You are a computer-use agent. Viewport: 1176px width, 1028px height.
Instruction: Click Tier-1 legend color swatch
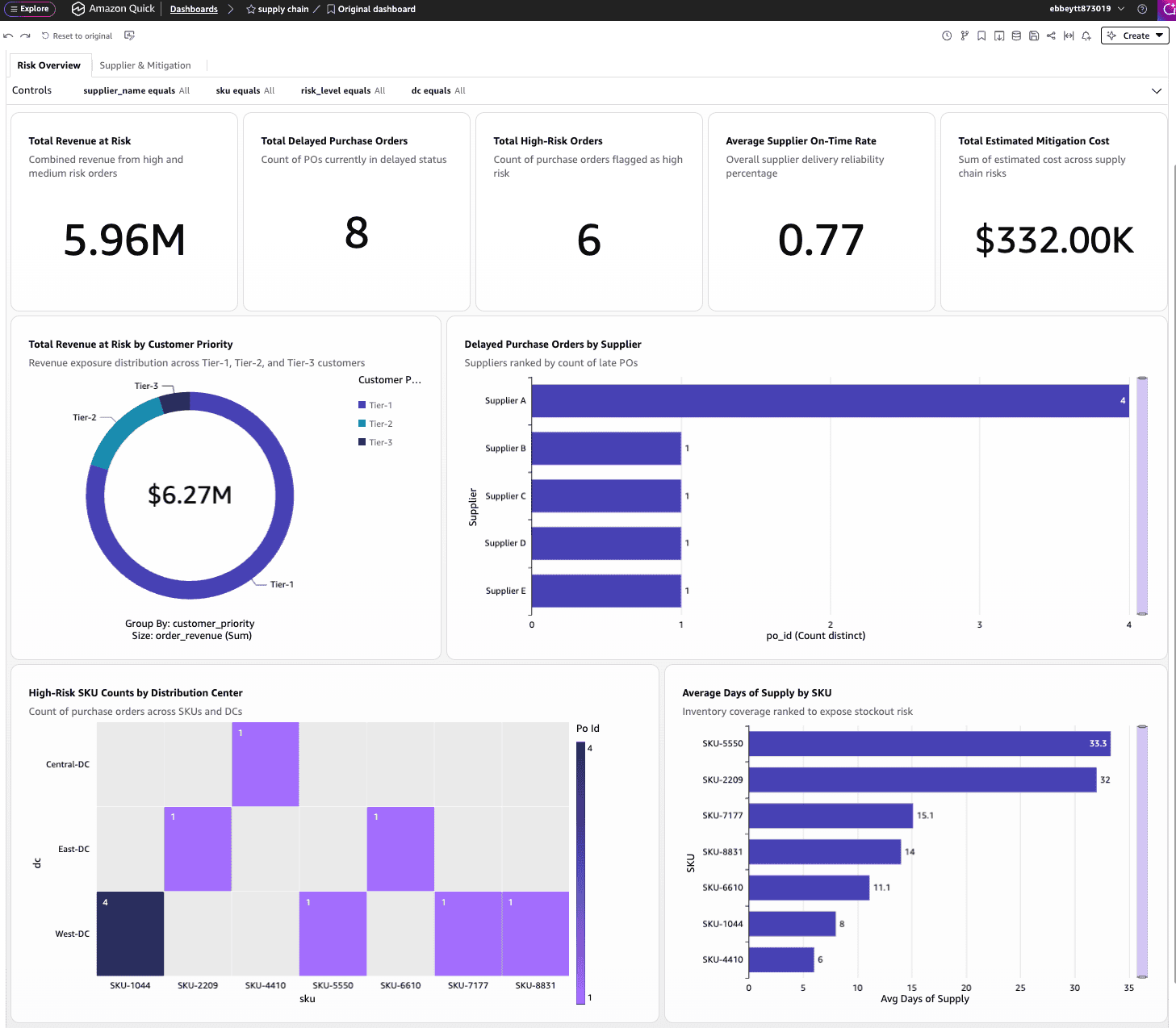point(362,405)
